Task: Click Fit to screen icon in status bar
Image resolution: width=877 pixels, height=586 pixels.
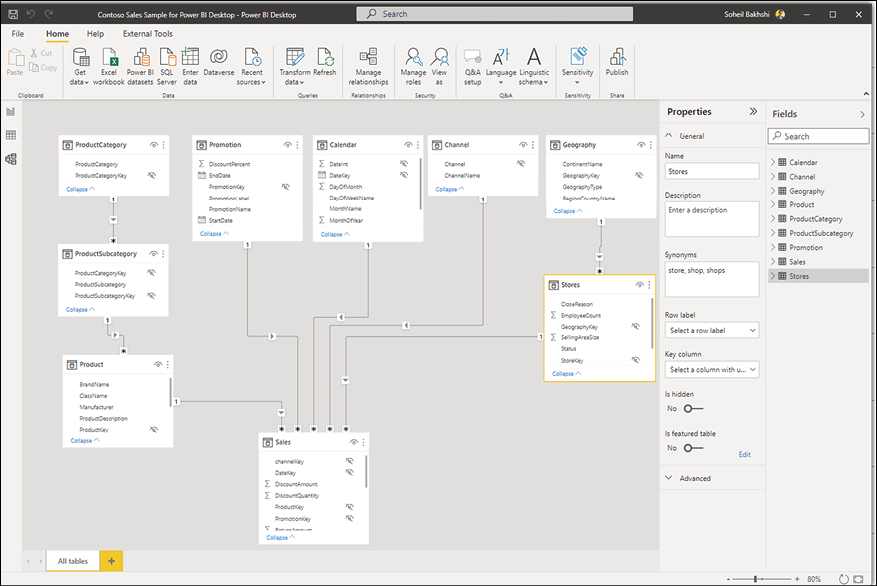Action: coord(858,579)
